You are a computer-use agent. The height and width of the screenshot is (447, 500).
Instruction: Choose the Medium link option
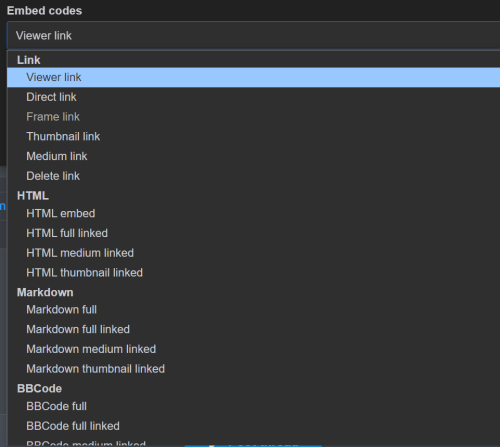point(253,156)
